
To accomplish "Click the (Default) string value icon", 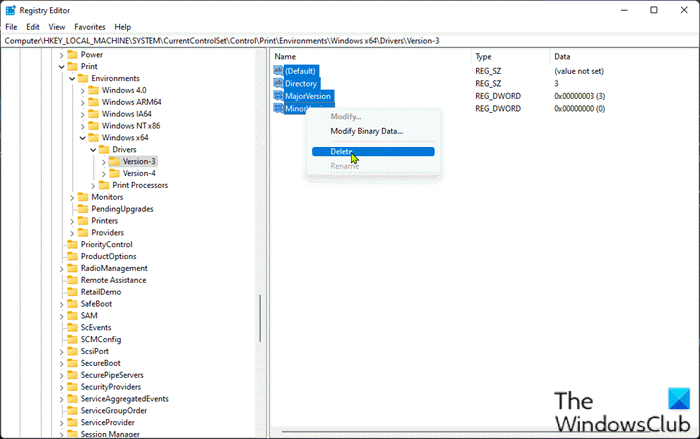I will [278, 71].
